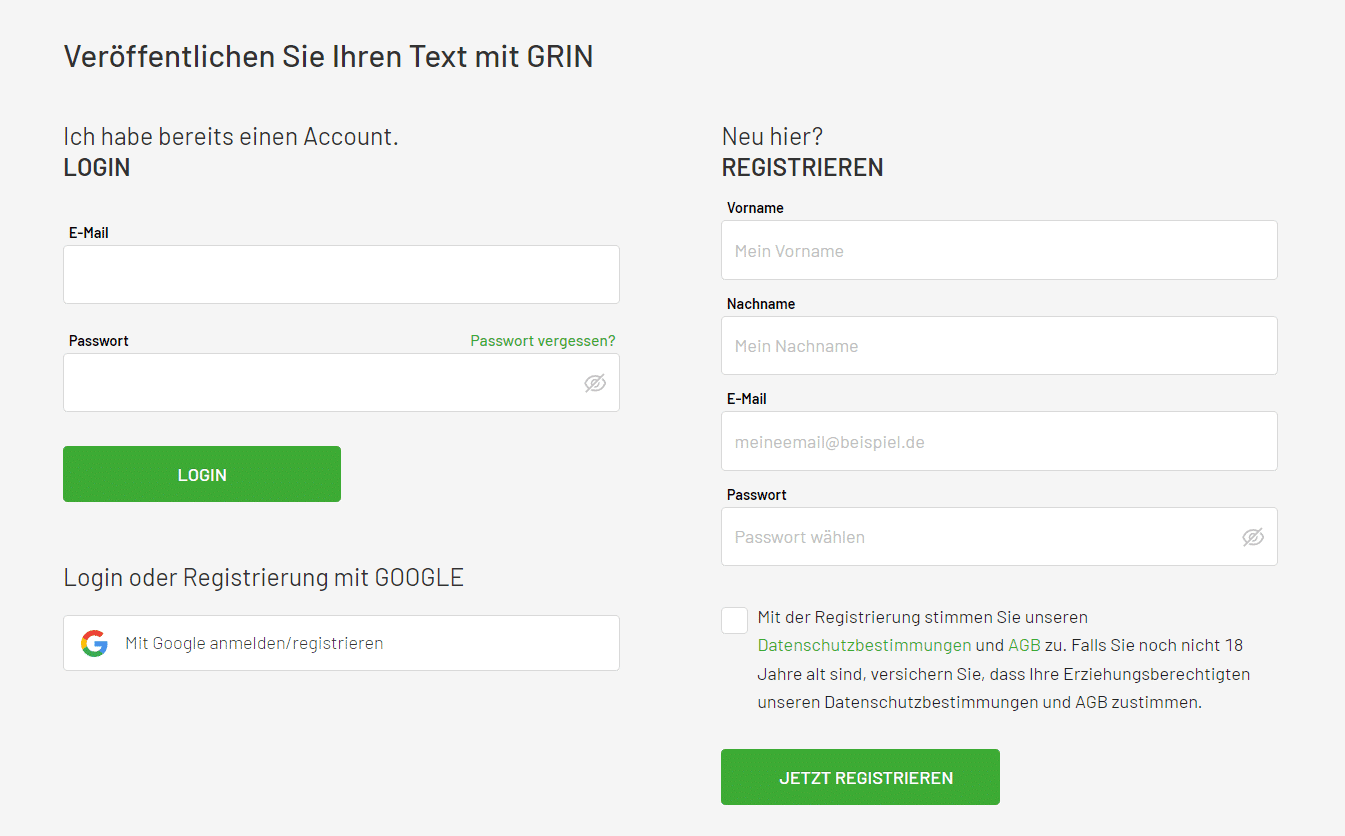Show the login password via eye icon
The width and height of the screenshot is (1345, 836).
click(595, 383)
